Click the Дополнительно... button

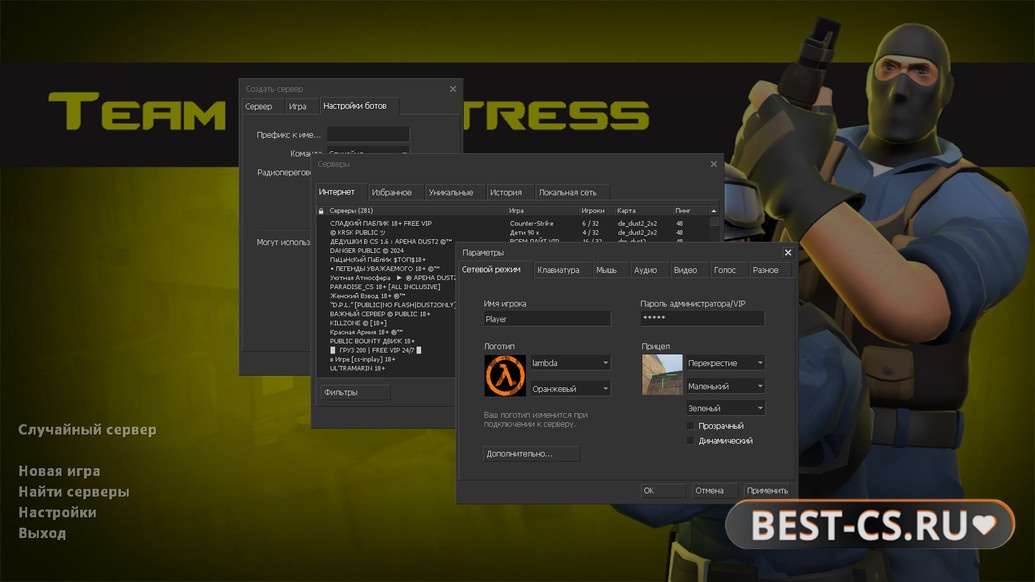(531, 453)
